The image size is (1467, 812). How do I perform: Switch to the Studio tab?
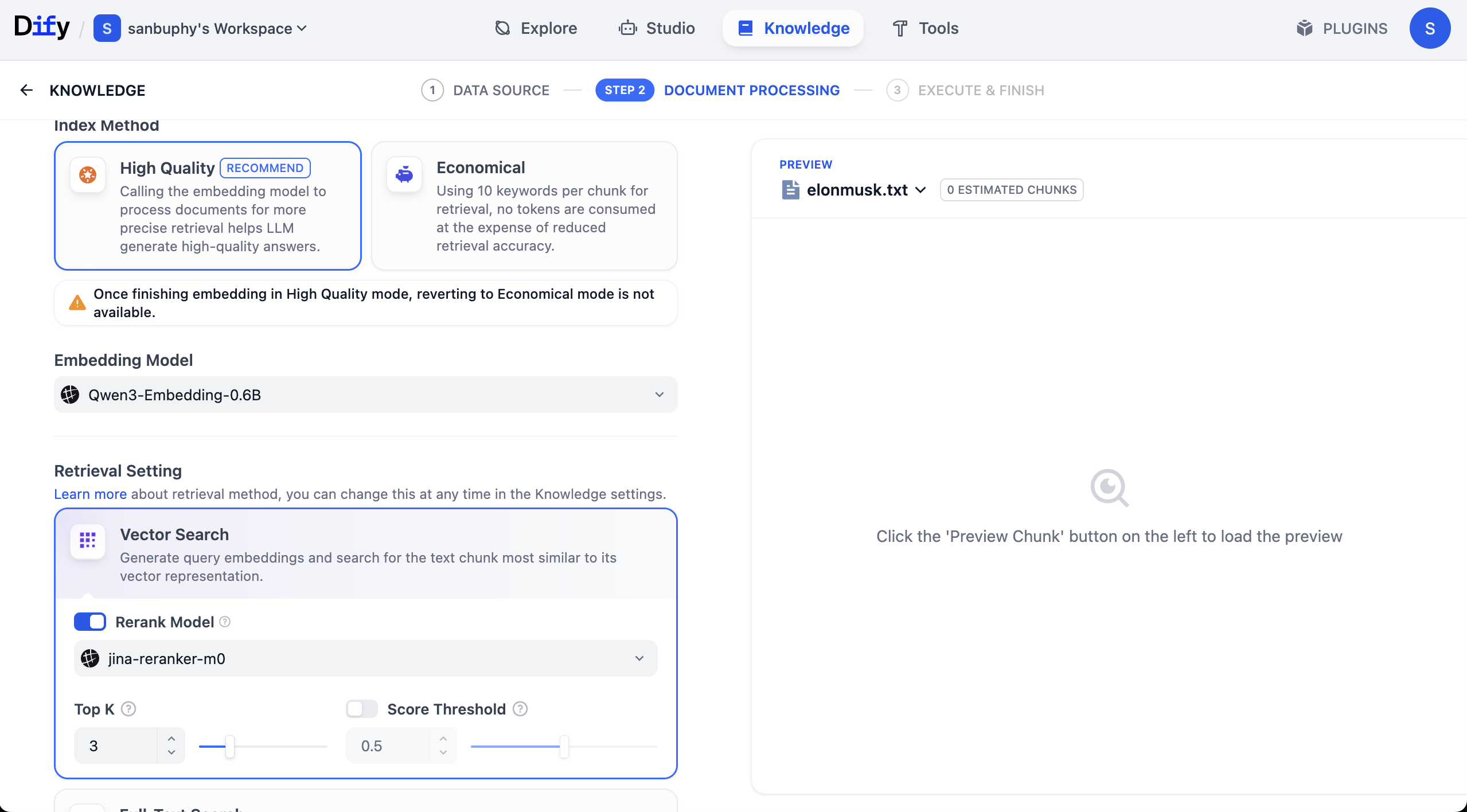(x=657, y=28)
